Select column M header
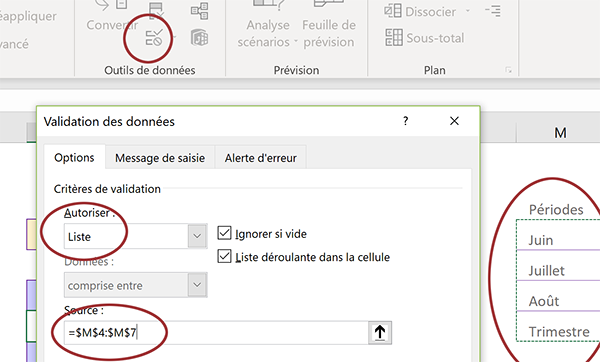Image resolution: width=600 pixels, height=362 pixels. [558, 133]
